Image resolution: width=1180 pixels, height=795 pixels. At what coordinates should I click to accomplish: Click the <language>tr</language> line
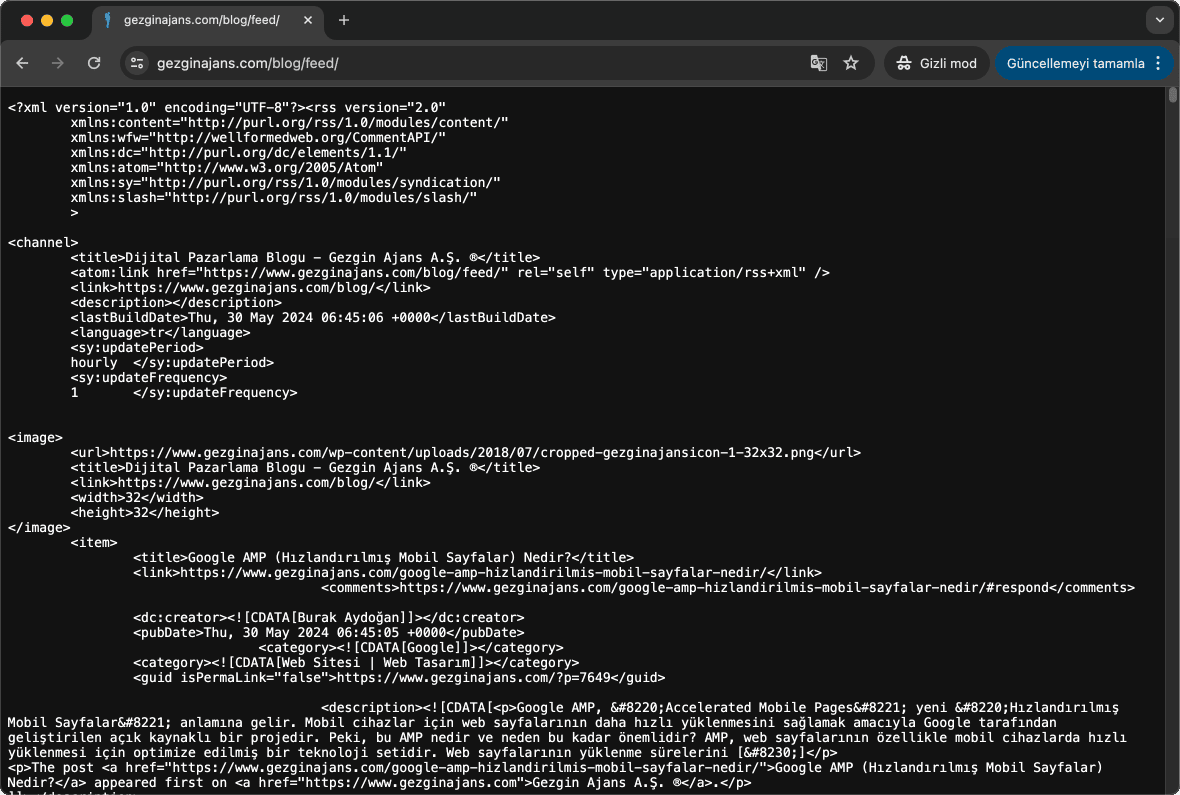point(160,333)
